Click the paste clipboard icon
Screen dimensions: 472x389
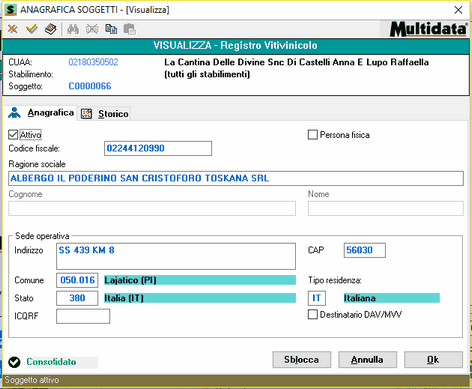130,29
